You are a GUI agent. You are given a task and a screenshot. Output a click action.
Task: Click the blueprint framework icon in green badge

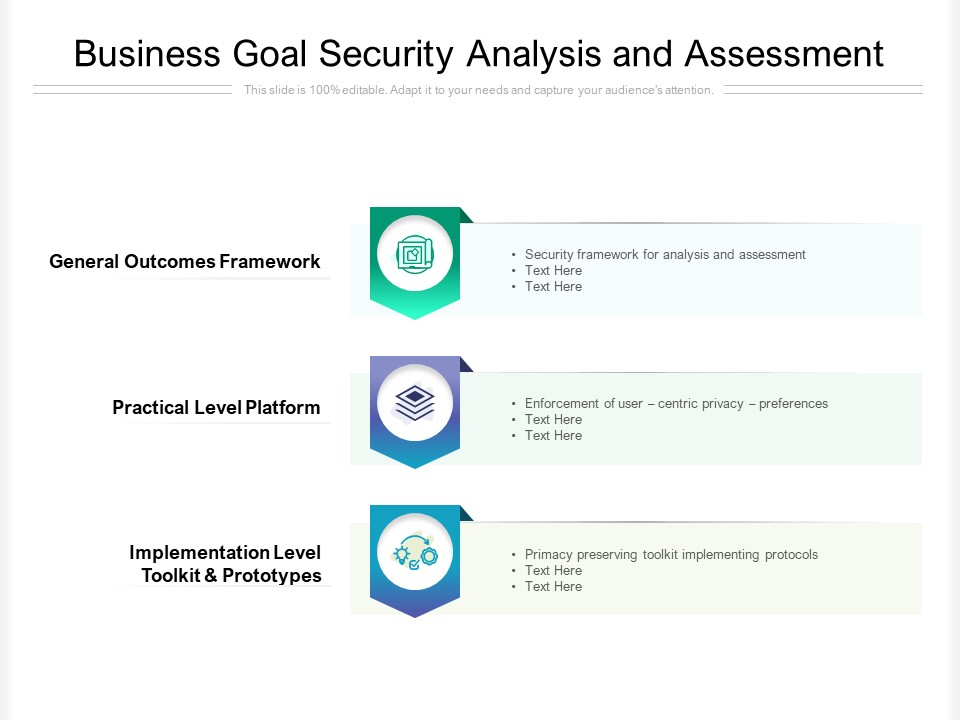point(415,253)
